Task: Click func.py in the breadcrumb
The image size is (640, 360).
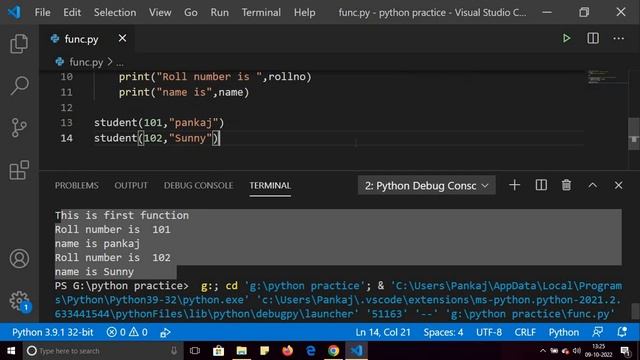Action: [86, 62]
